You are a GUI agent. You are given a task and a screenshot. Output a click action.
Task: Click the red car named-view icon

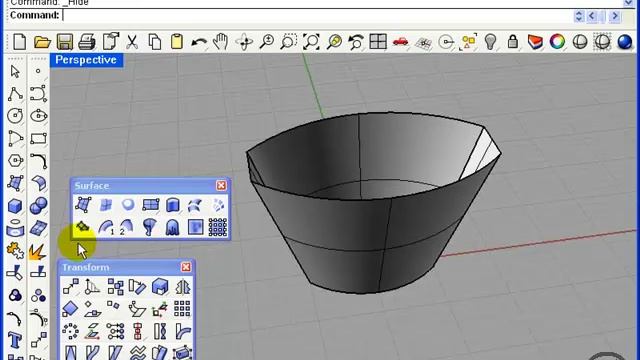pos(400,42)
